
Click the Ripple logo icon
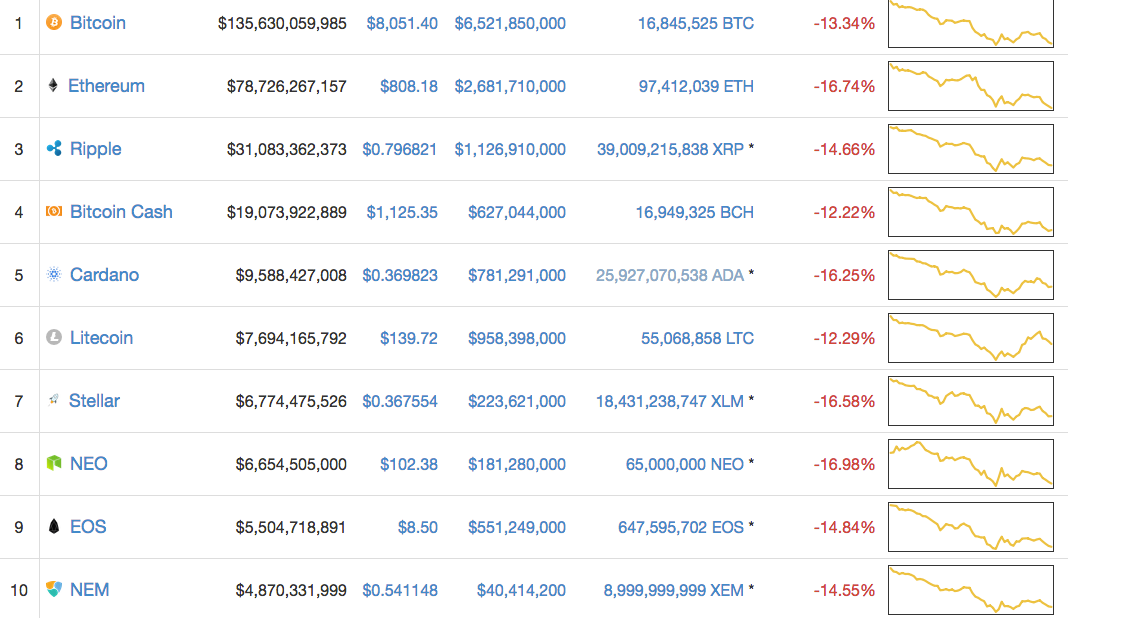point(54,149)
